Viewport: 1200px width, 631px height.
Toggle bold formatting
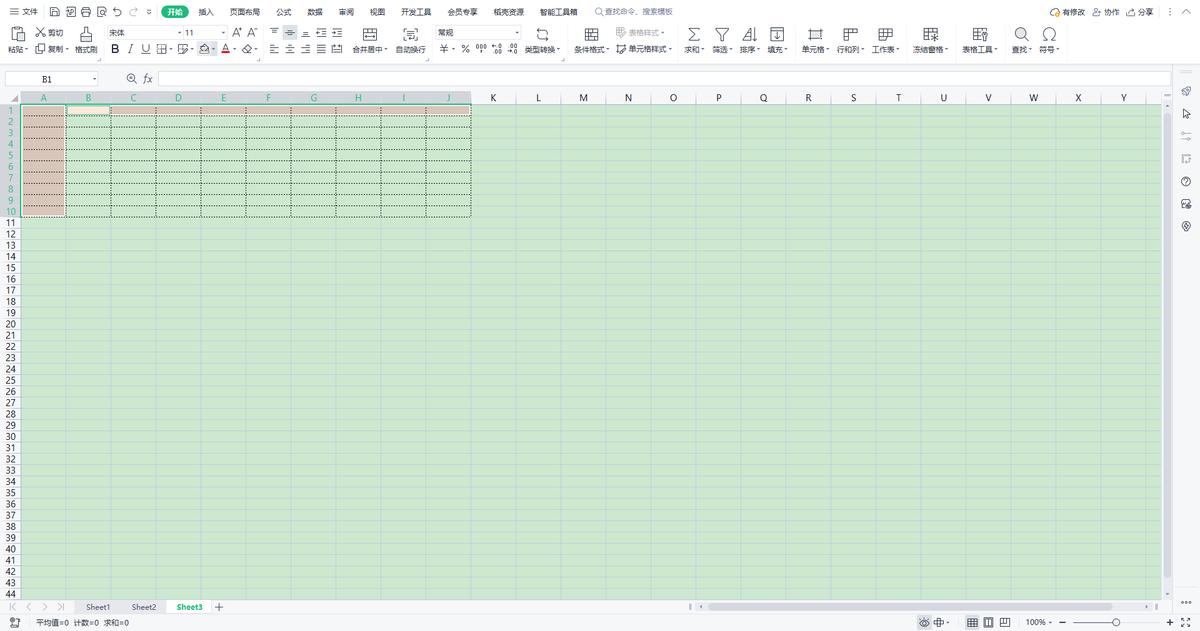(115, 49)
